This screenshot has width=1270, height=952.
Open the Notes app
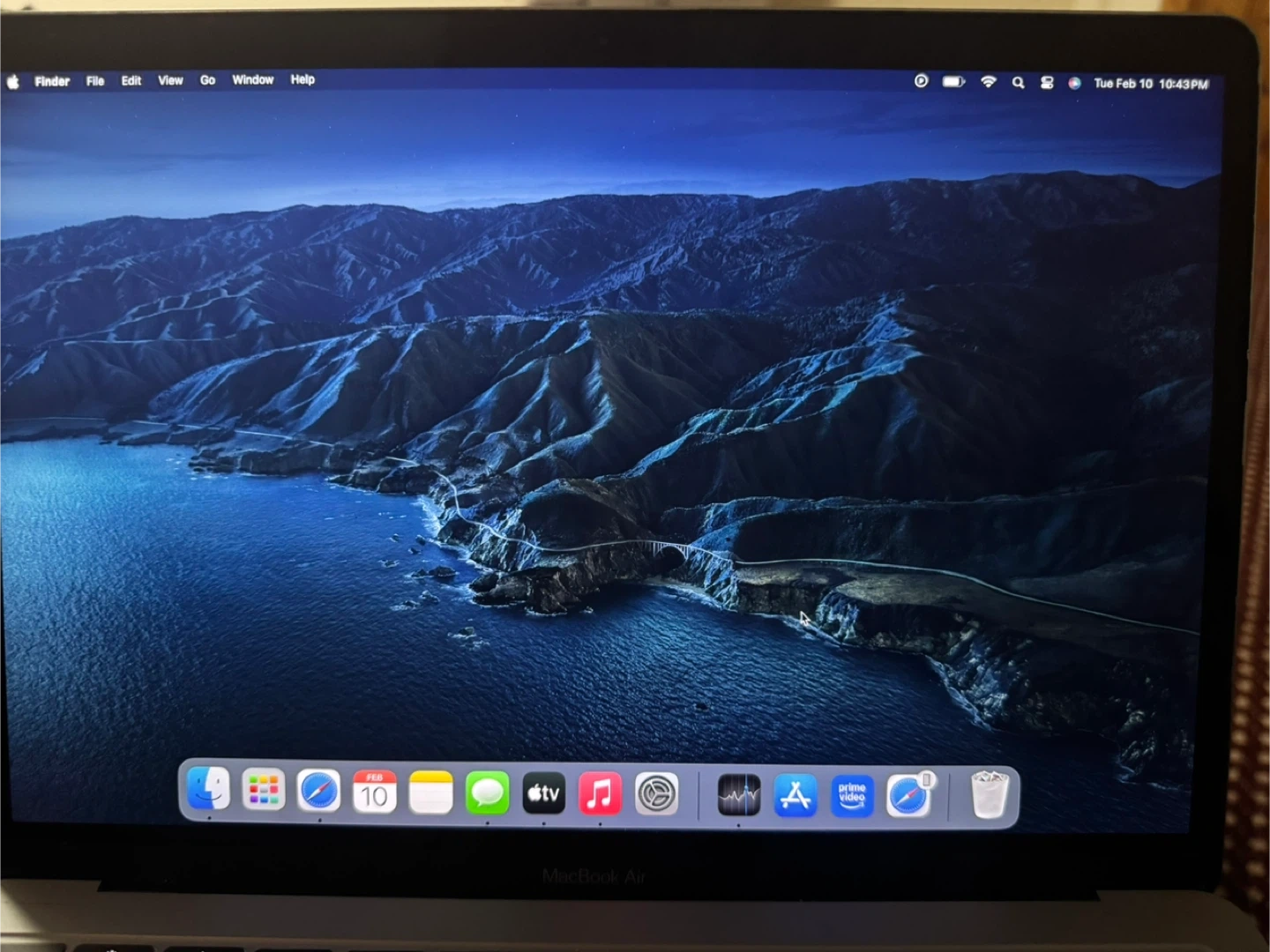pos(431,792)
